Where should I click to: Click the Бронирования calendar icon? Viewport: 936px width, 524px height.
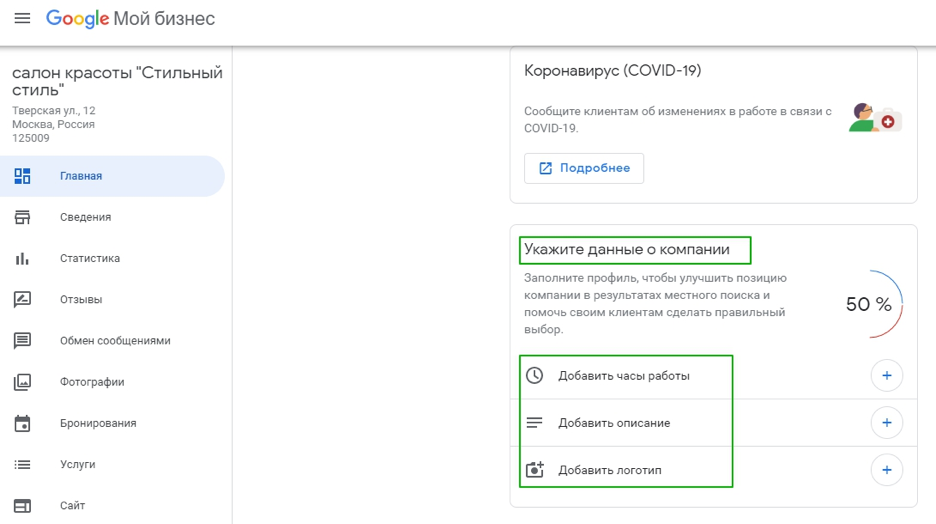(x=22, y=423)
